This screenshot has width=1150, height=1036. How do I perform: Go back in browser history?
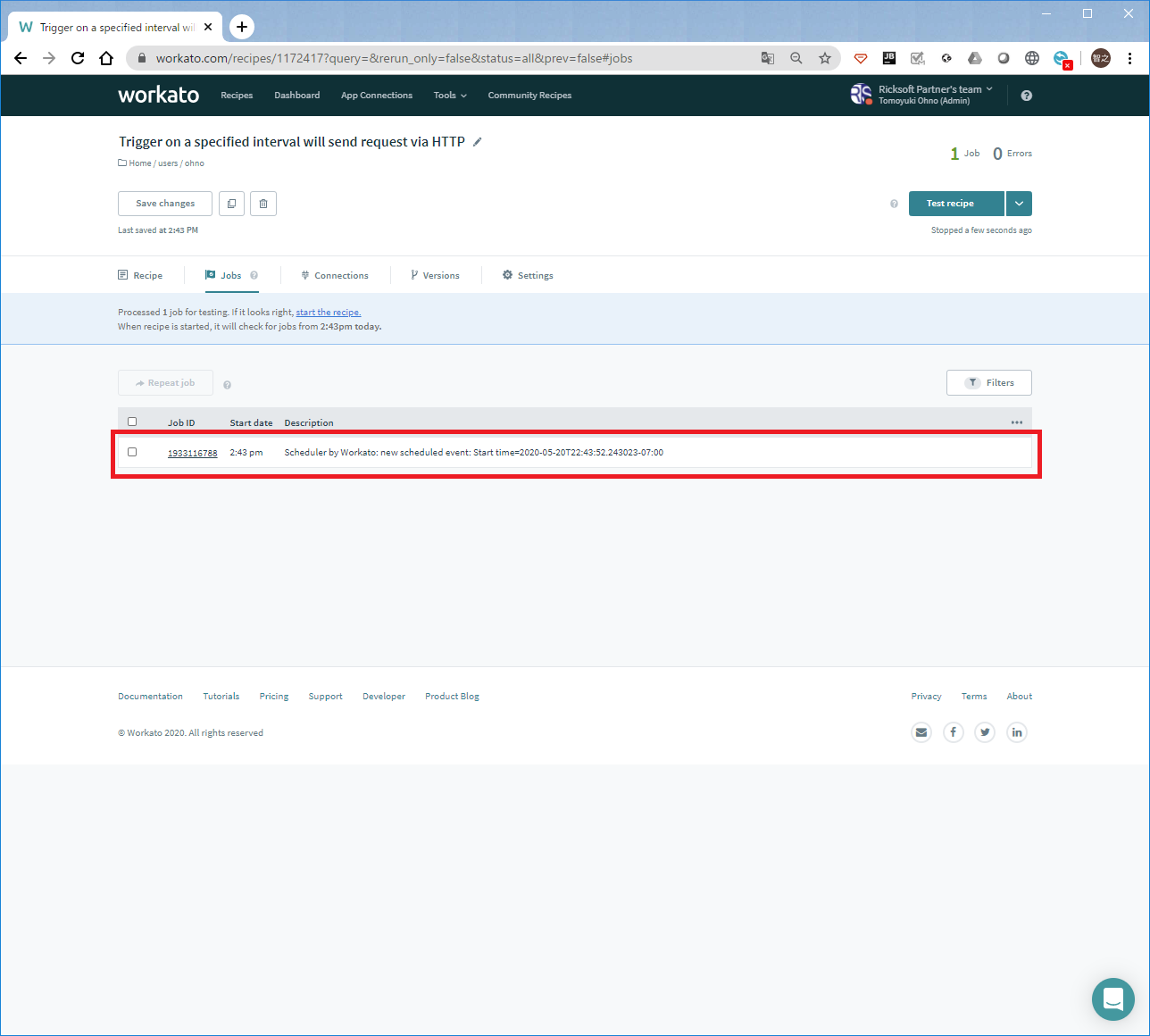(21, 58)
